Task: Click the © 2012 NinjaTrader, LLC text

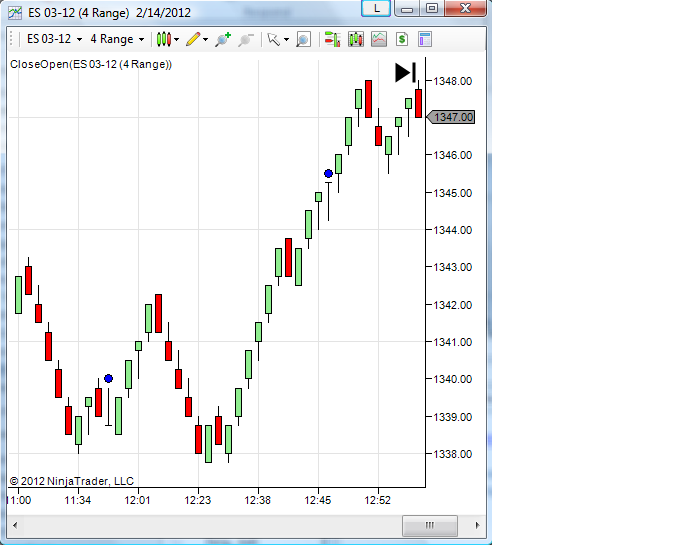Action: 72,481
